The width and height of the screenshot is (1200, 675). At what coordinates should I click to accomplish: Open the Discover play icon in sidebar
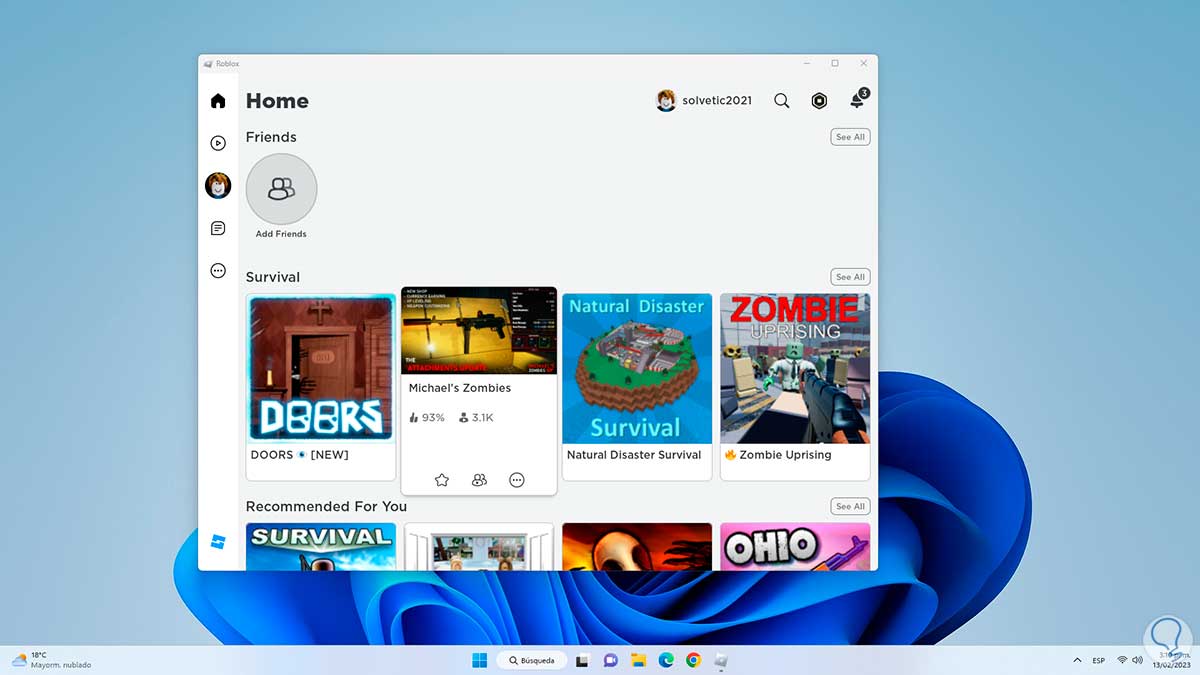tap(218, 143)
